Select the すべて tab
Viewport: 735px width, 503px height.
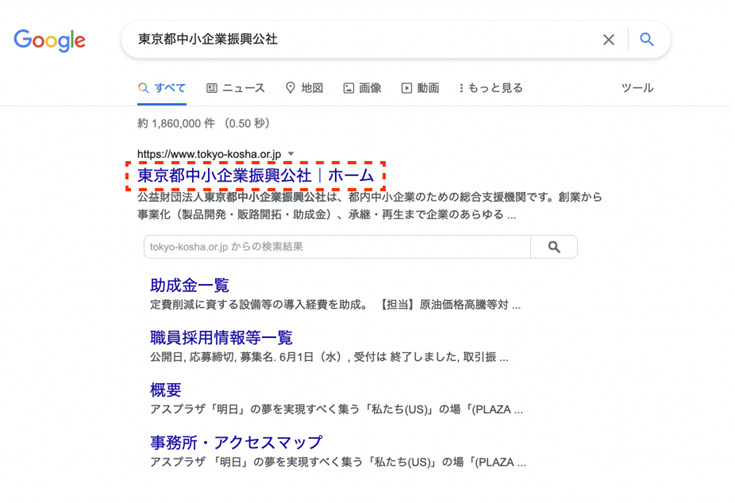162,88
